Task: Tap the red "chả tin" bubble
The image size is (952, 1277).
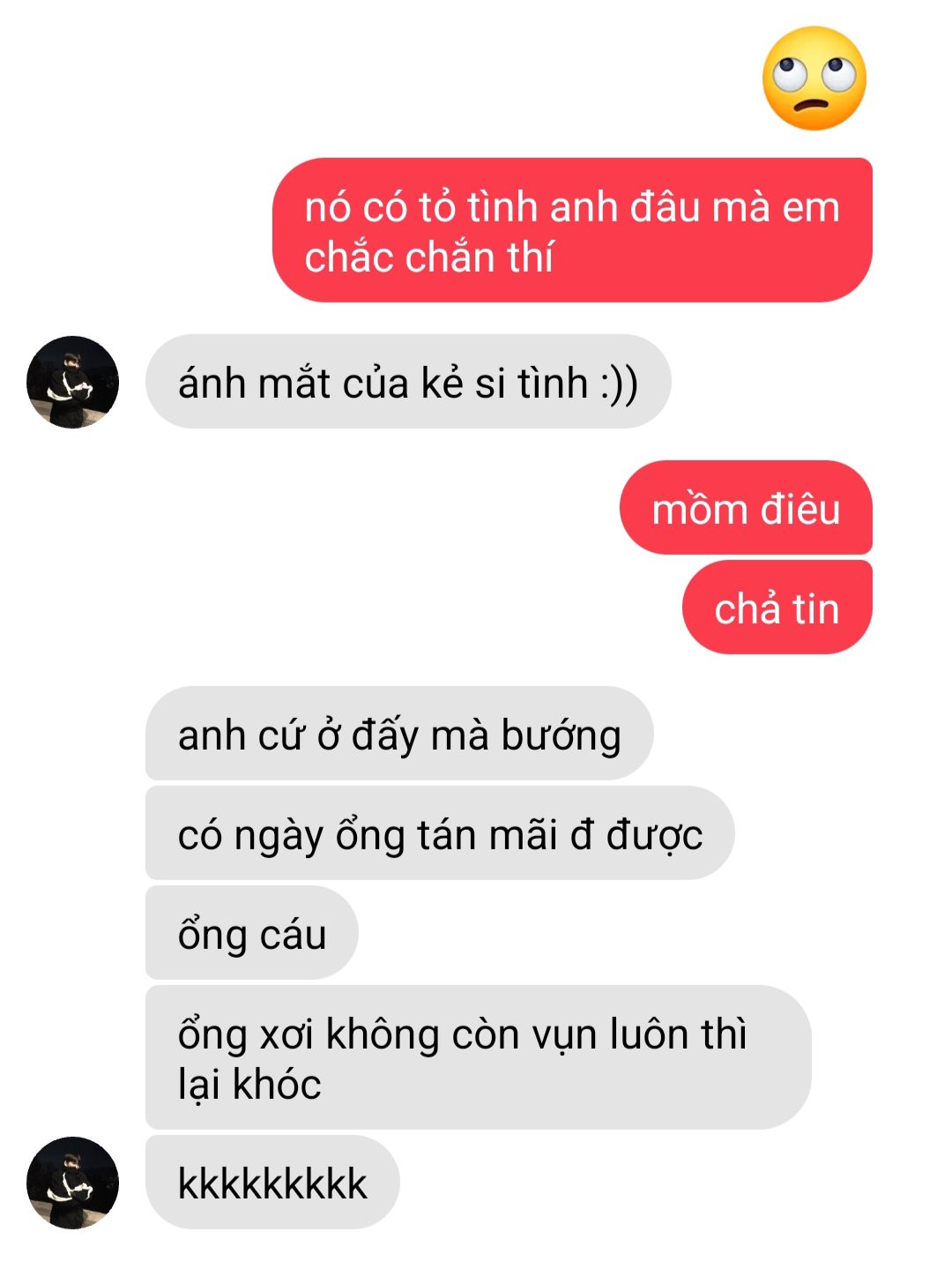Action: [x=777, y=608]
